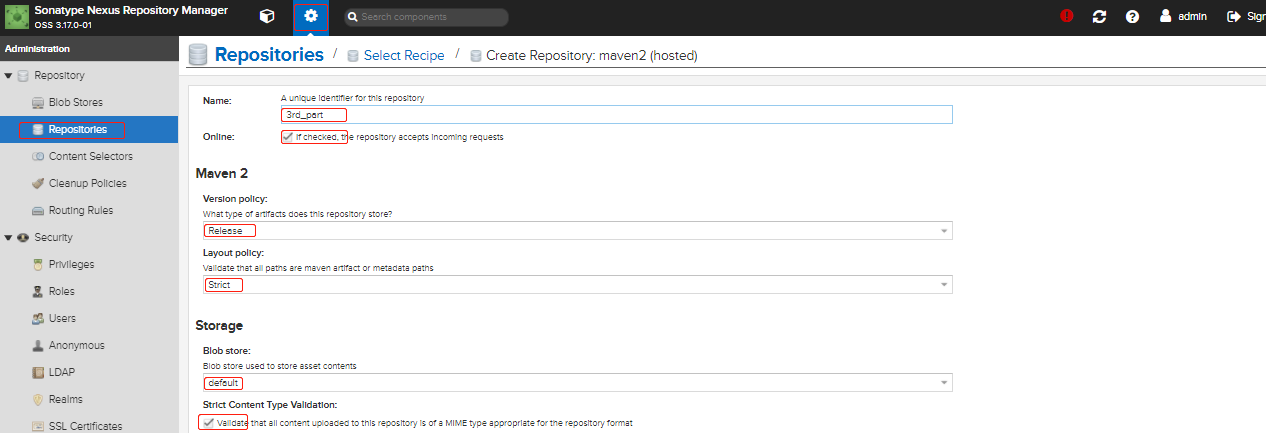Collapse the Security tree section
Viewport: 1266px width, 433px height.
pyautogui.click(x=8, y=238)
